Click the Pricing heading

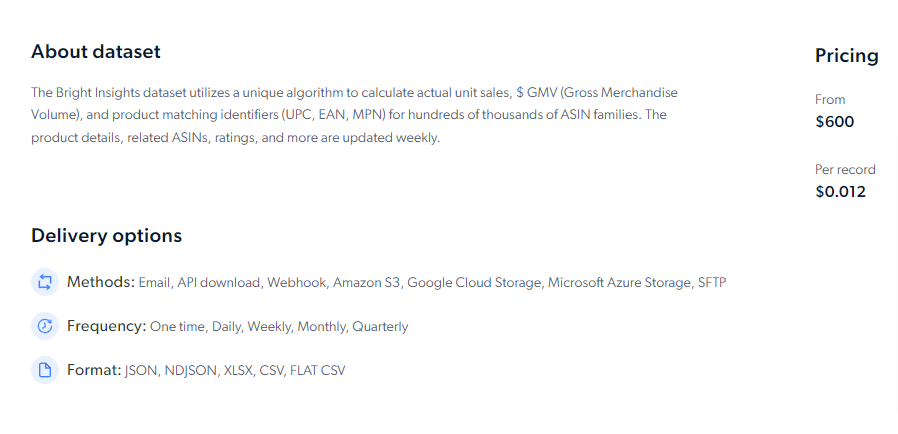click(x=846, y=56)
